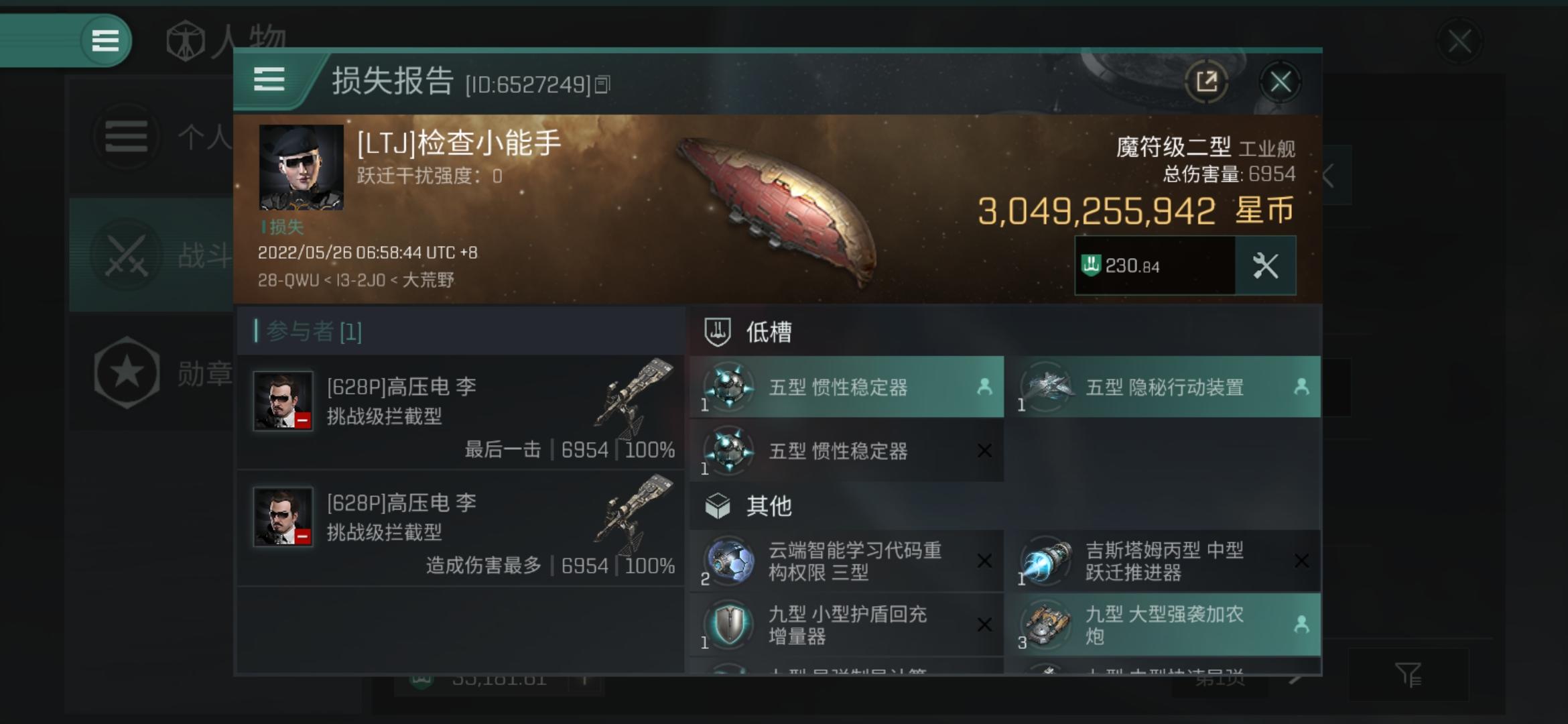Click the filter icon at bottom right
Screen dimensions: 1568x724
1407,674
